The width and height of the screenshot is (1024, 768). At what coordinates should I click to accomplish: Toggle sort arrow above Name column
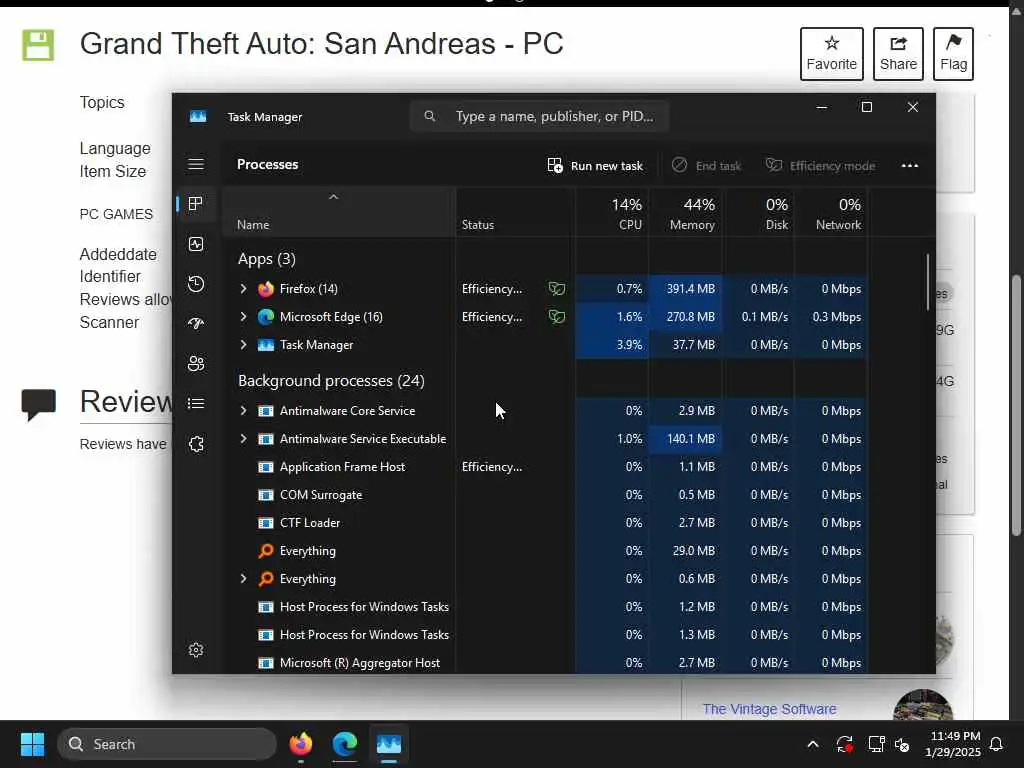click(x=333, y=197)
